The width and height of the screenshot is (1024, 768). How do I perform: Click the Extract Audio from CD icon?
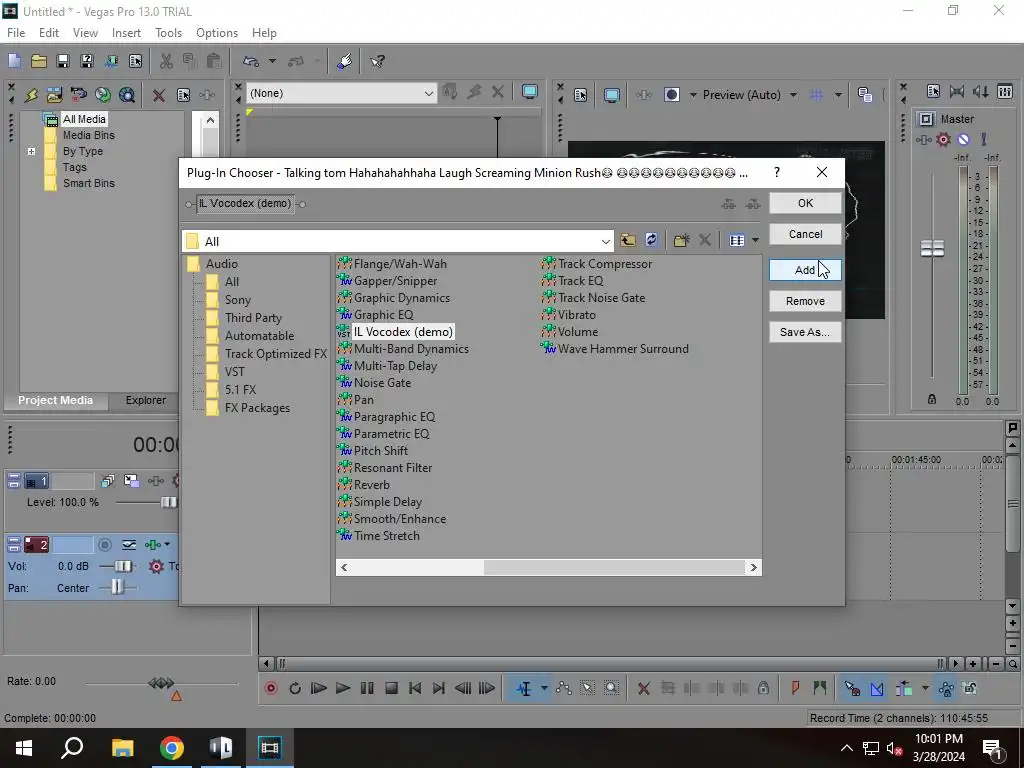click(103, 95)
